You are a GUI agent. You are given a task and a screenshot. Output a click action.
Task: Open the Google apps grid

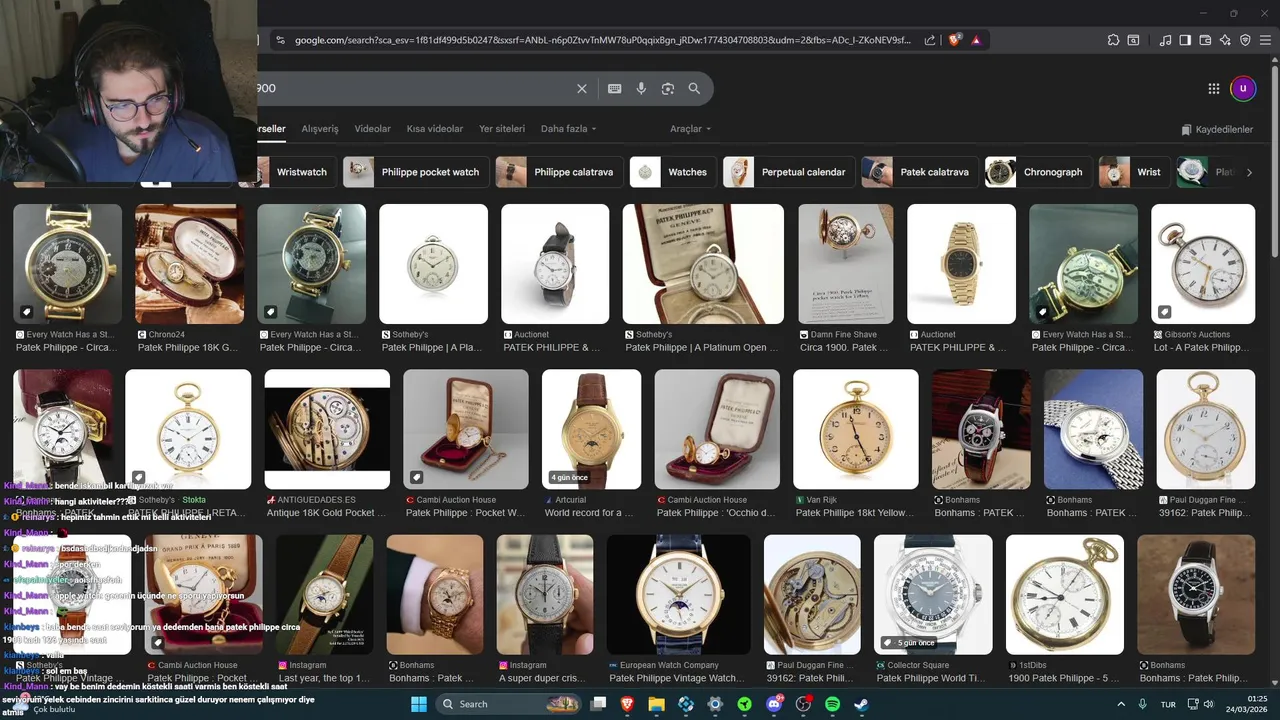[1214, 88]
